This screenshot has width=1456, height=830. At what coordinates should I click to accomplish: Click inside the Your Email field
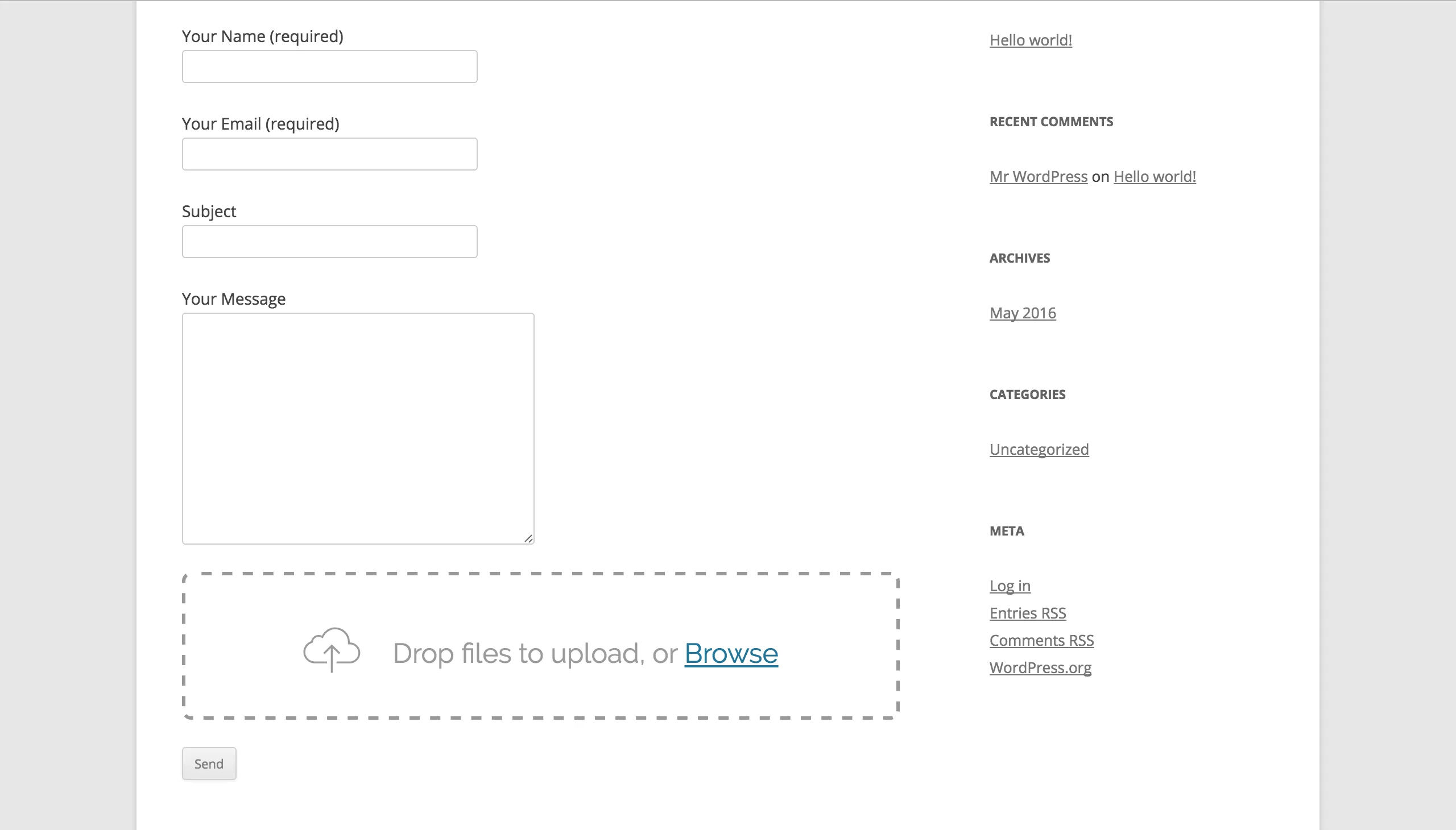tap(329, 153)
